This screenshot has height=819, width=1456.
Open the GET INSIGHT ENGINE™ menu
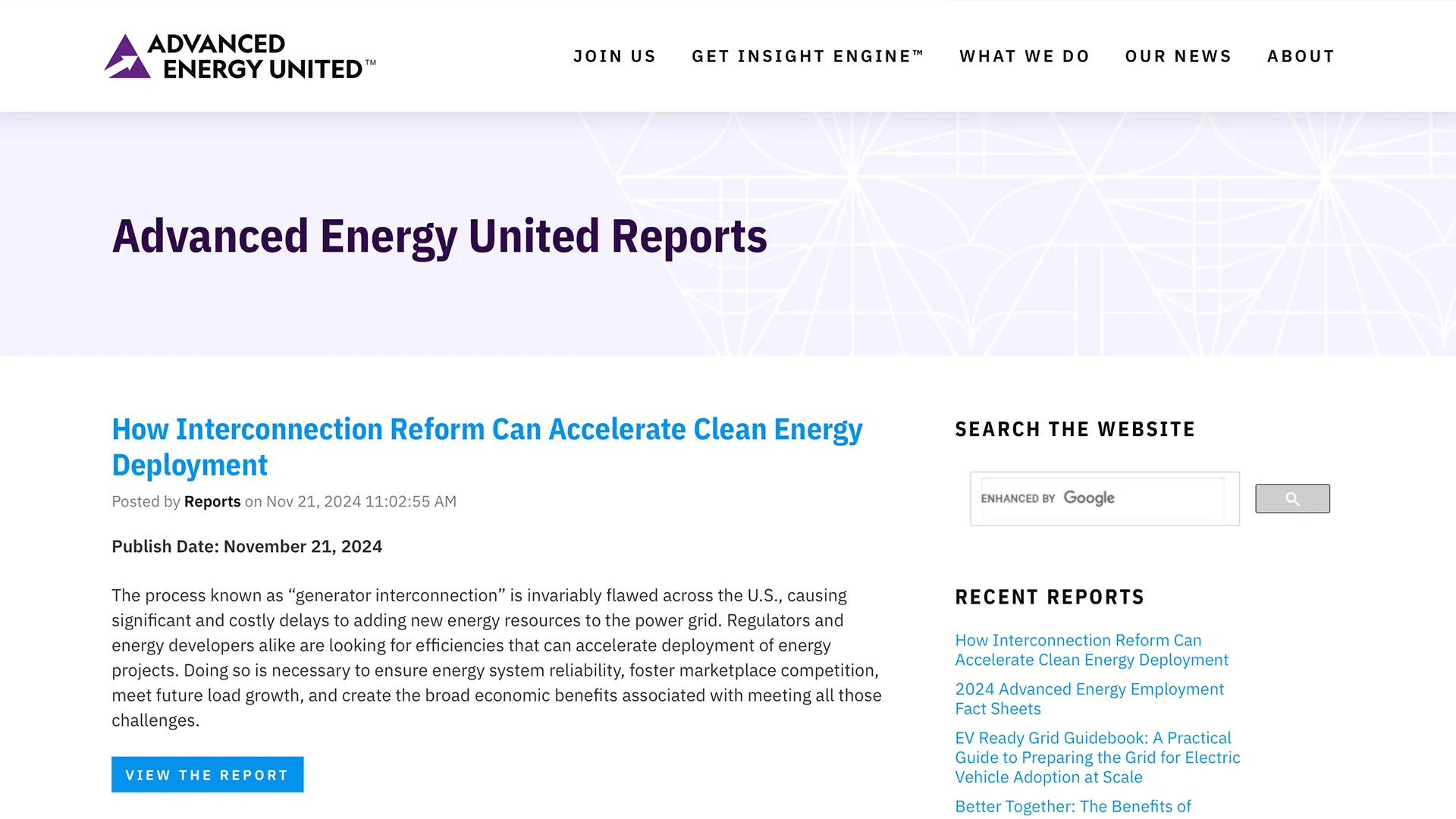coord(807,55)
